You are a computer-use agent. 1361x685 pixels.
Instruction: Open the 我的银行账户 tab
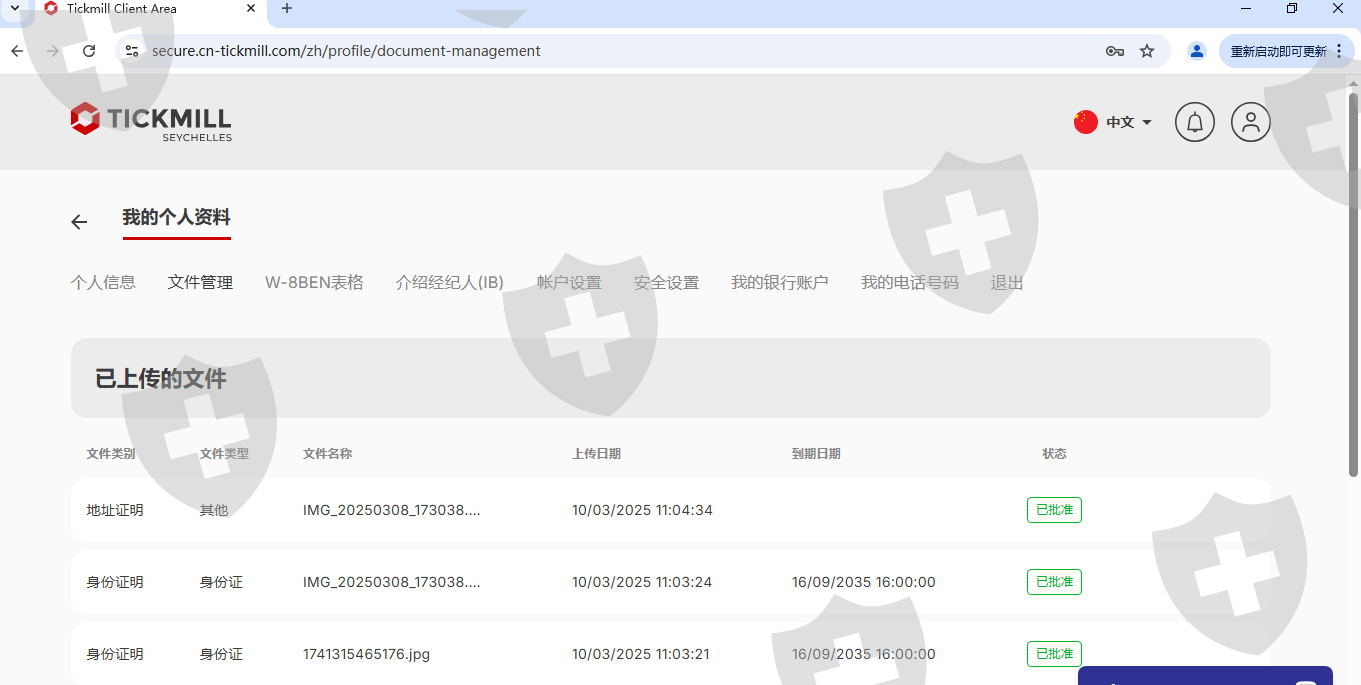pyautogui.click(x=780, y=283)
